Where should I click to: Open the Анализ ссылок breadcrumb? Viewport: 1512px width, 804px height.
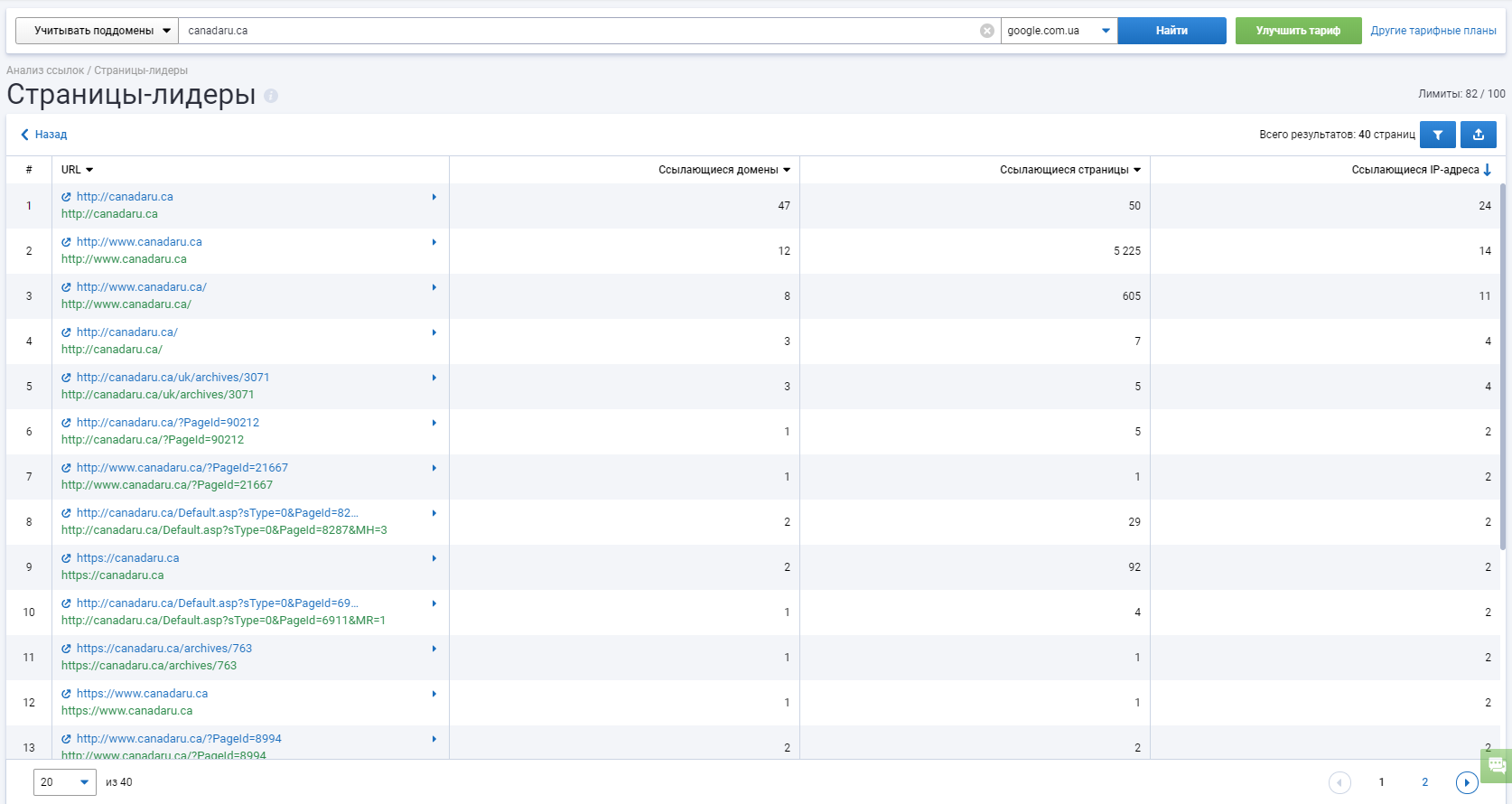point(45,70)
